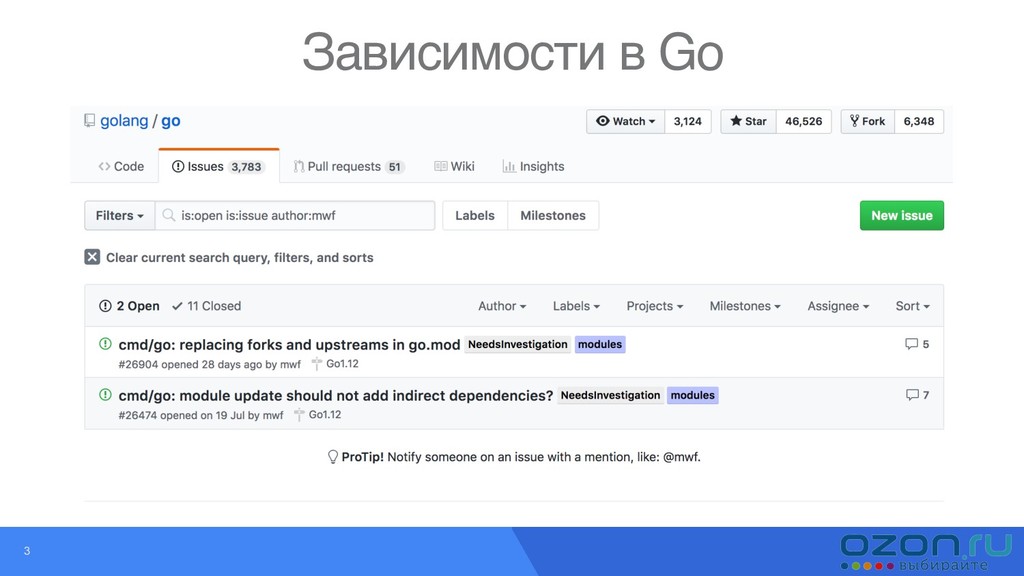Screen dimensions: 1024x576
Task: Click the 3,783 issues counter badge
Action: coord(246,167)
